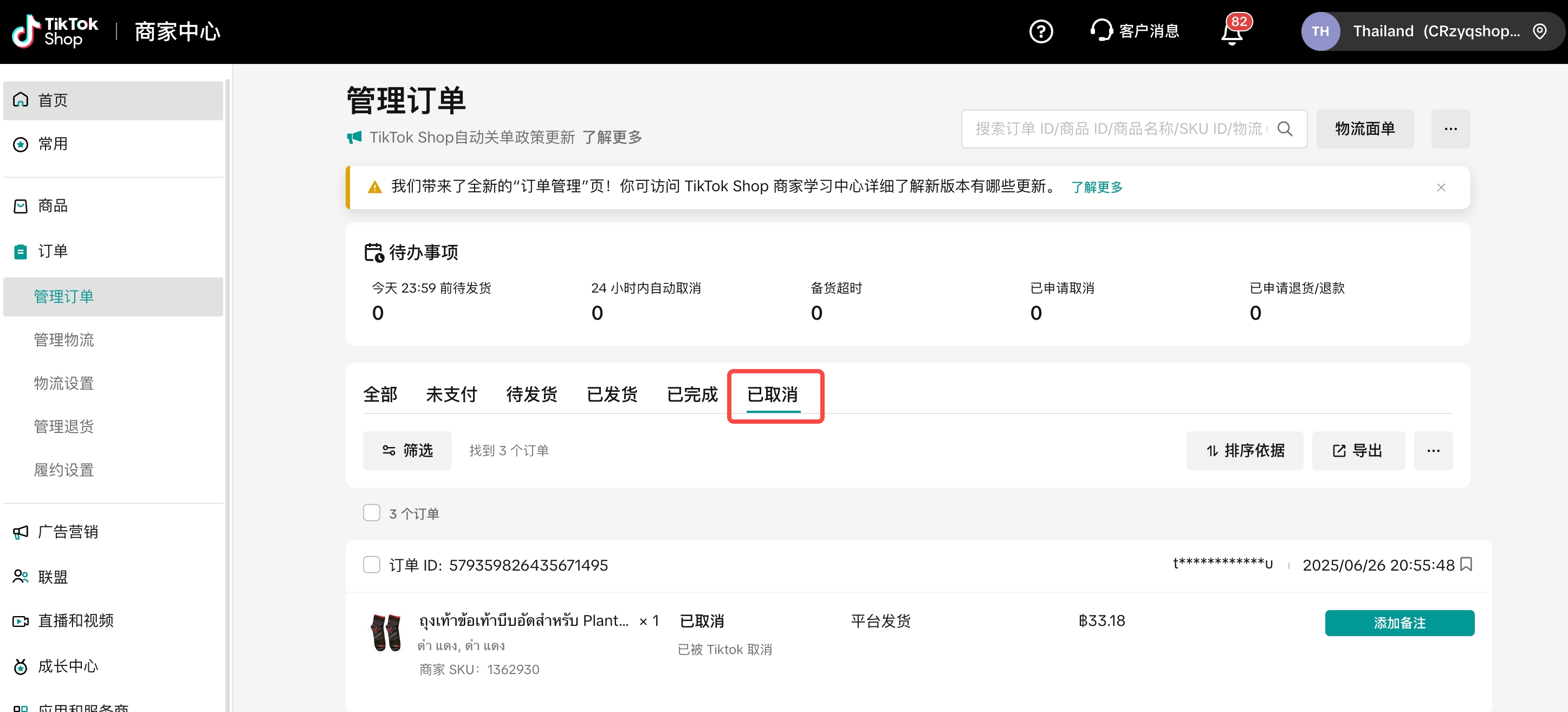Image resolution: width=1568 pixels, height=712 pixels.
Task: Click the socks product thumbnail
Action: pos(386,632)
